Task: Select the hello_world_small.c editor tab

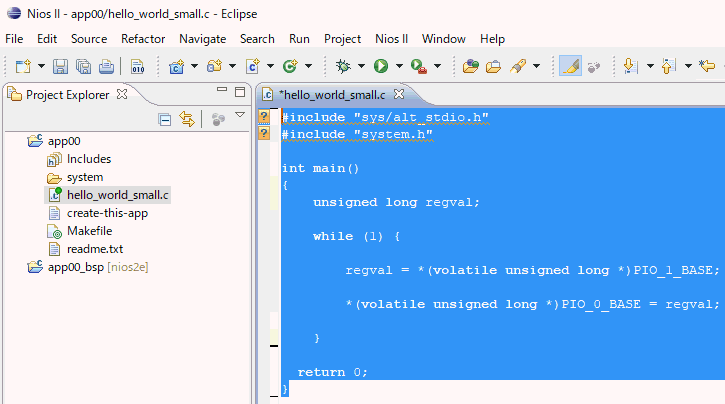Action: [x=332, y=95]
